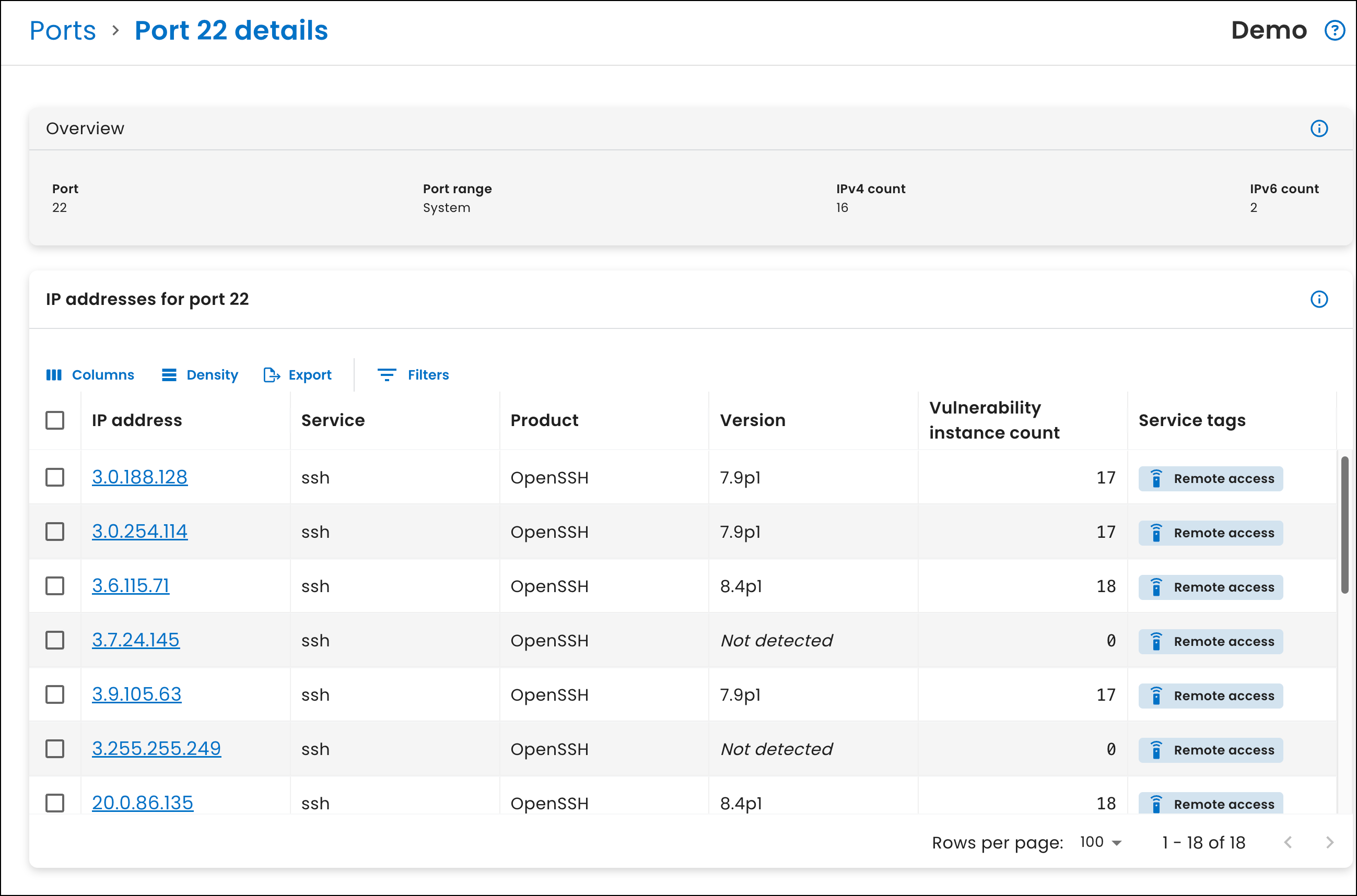Change table Density setting
Screen dimensions: 1357x896
click(x=200, y=375)
